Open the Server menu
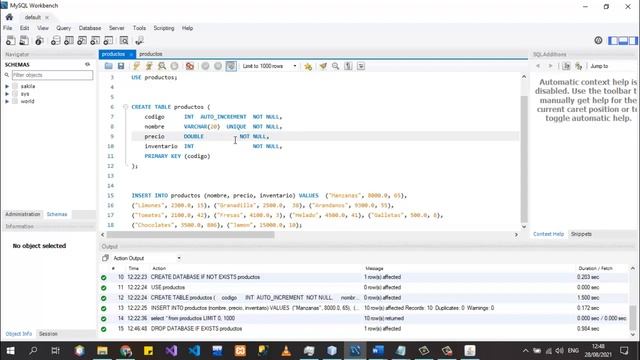Image resolution: width=640 pixels, height=360 pixels. 116,28
